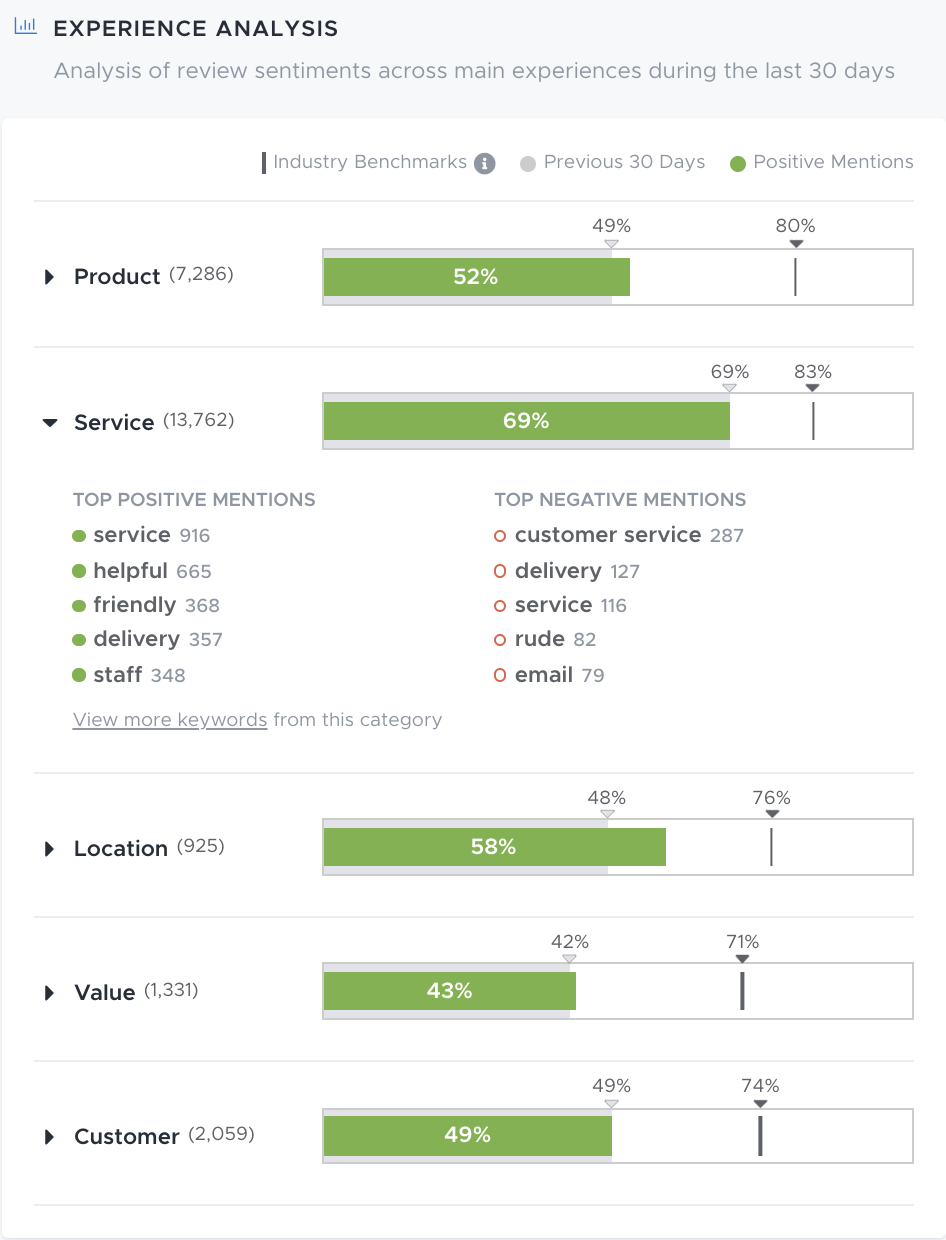Expand the Value category row
Image resolution: width=946 pixels, height=1240 pixels.
pyautogui.click(x=49, y=993)
